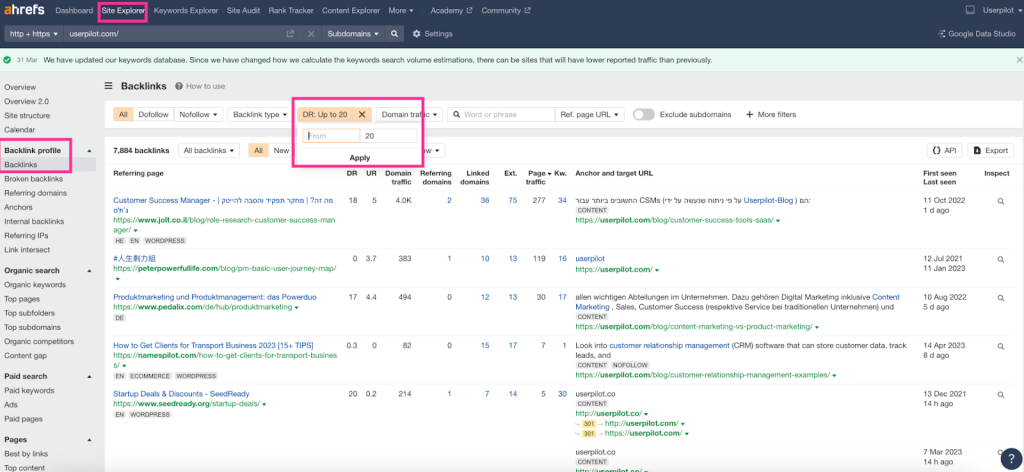Image resolution: width=1024 pixels, height=472 pixels.
Task: Open the Nofollow dropdown
Action: tap(199, 114)
